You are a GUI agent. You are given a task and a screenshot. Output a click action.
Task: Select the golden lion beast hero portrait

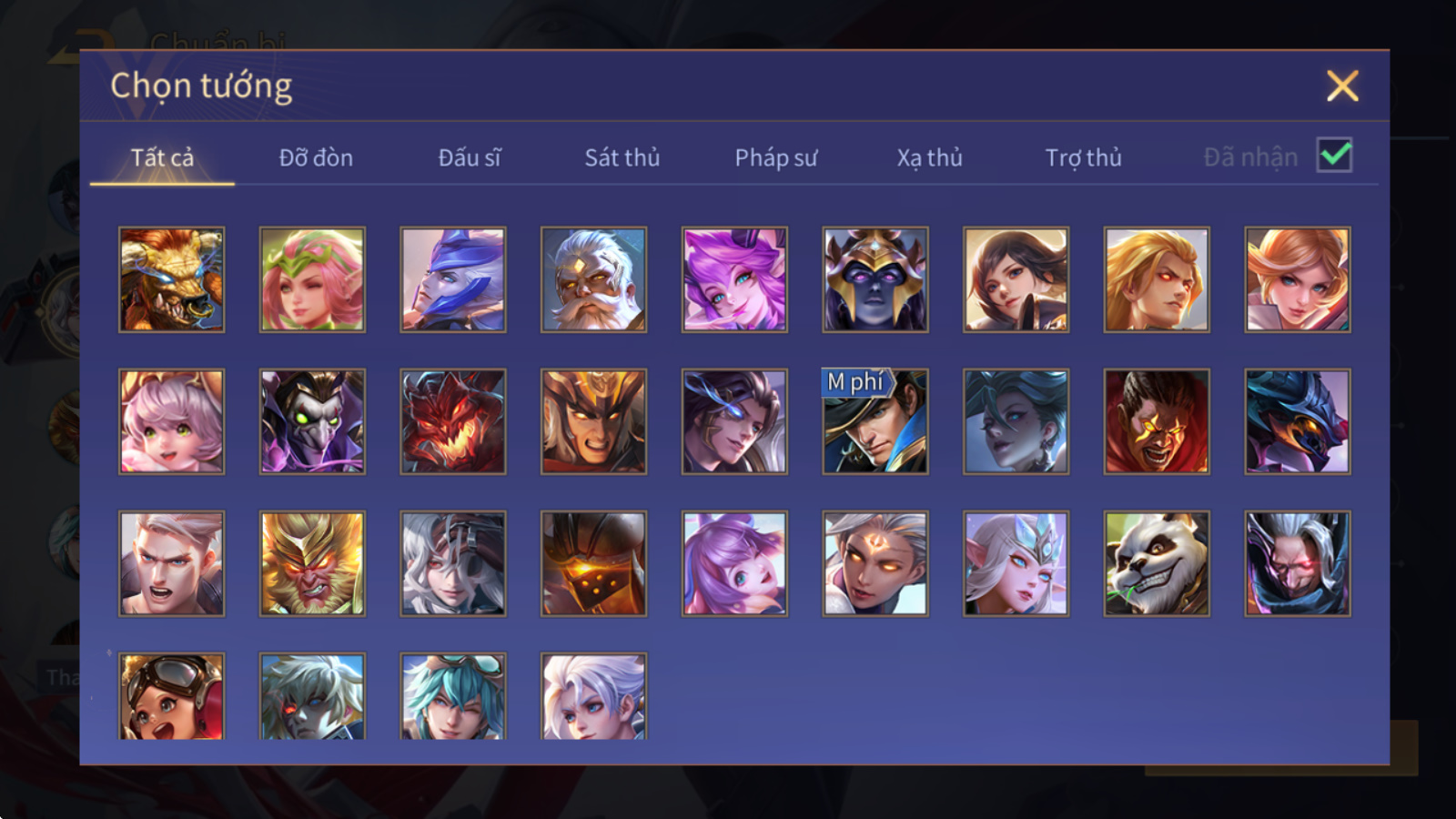171,279
